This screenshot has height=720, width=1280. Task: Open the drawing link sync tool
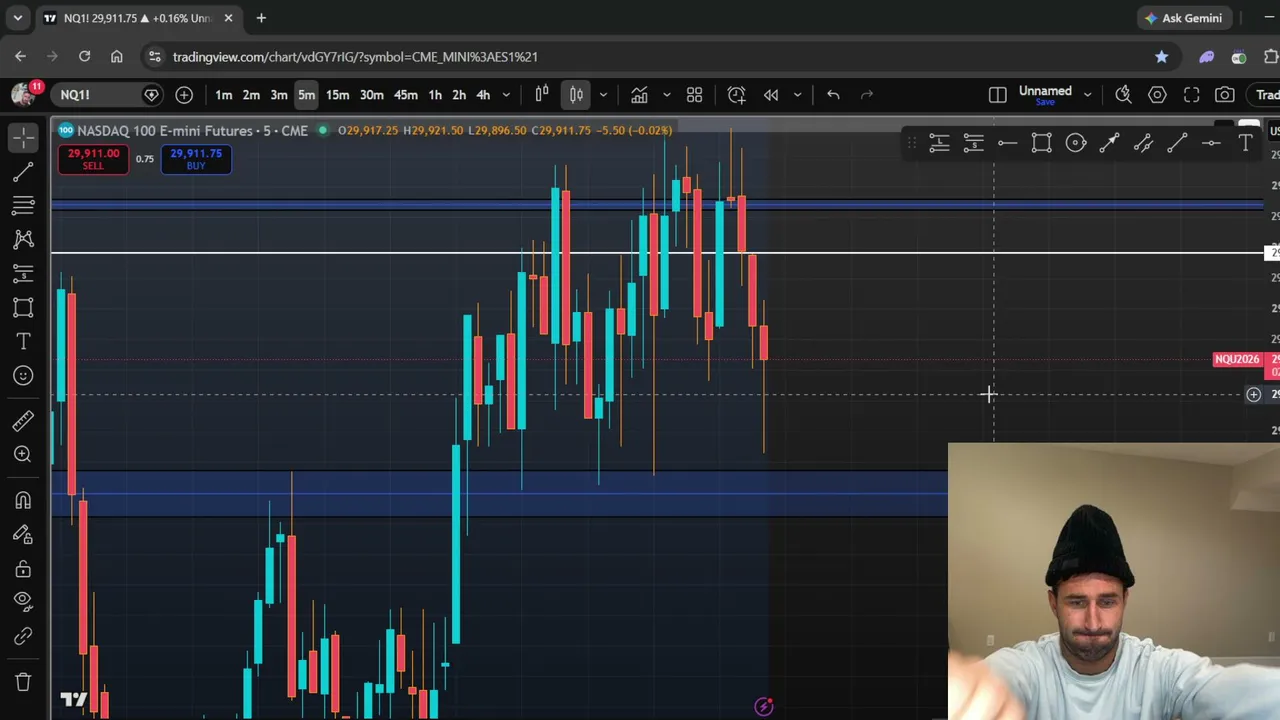coord(23,636)
